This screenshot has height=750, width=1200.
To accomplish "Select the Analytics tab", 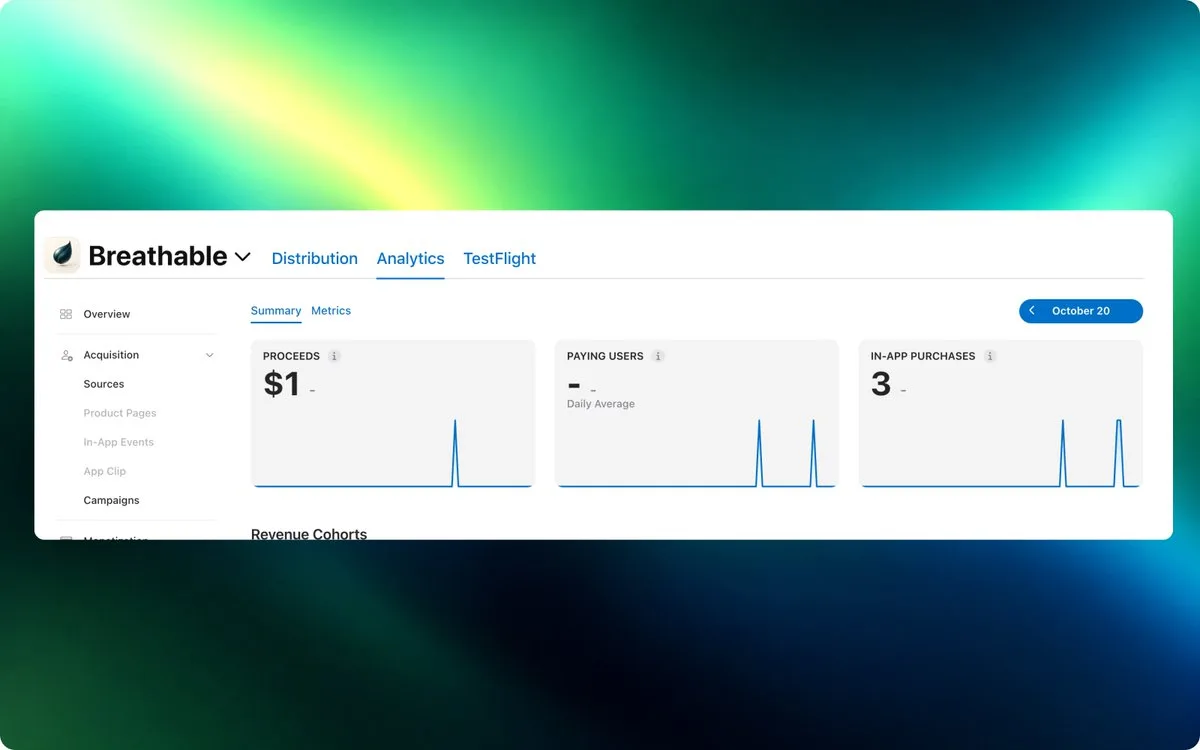I will coord(410,258).
